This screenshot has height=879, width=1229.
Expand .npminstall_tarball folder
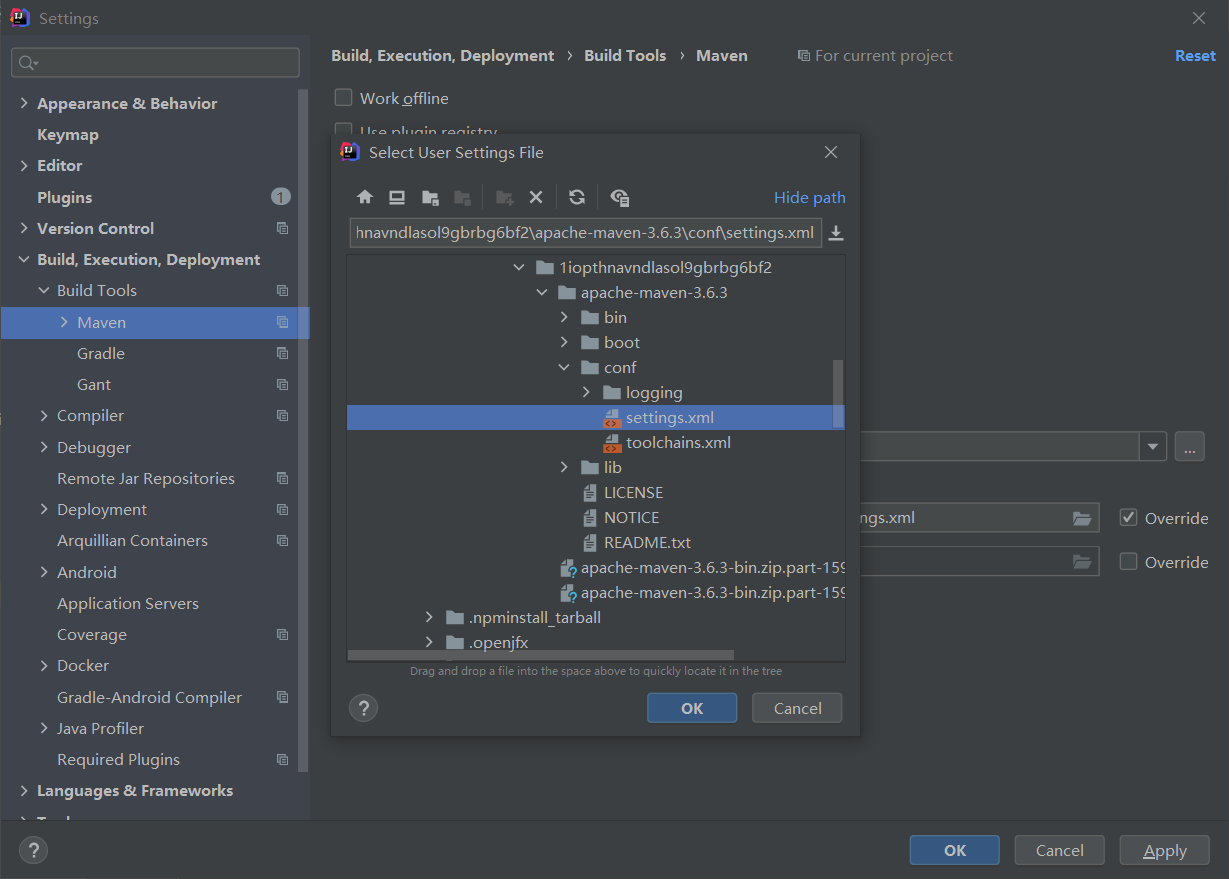(429, 617)
